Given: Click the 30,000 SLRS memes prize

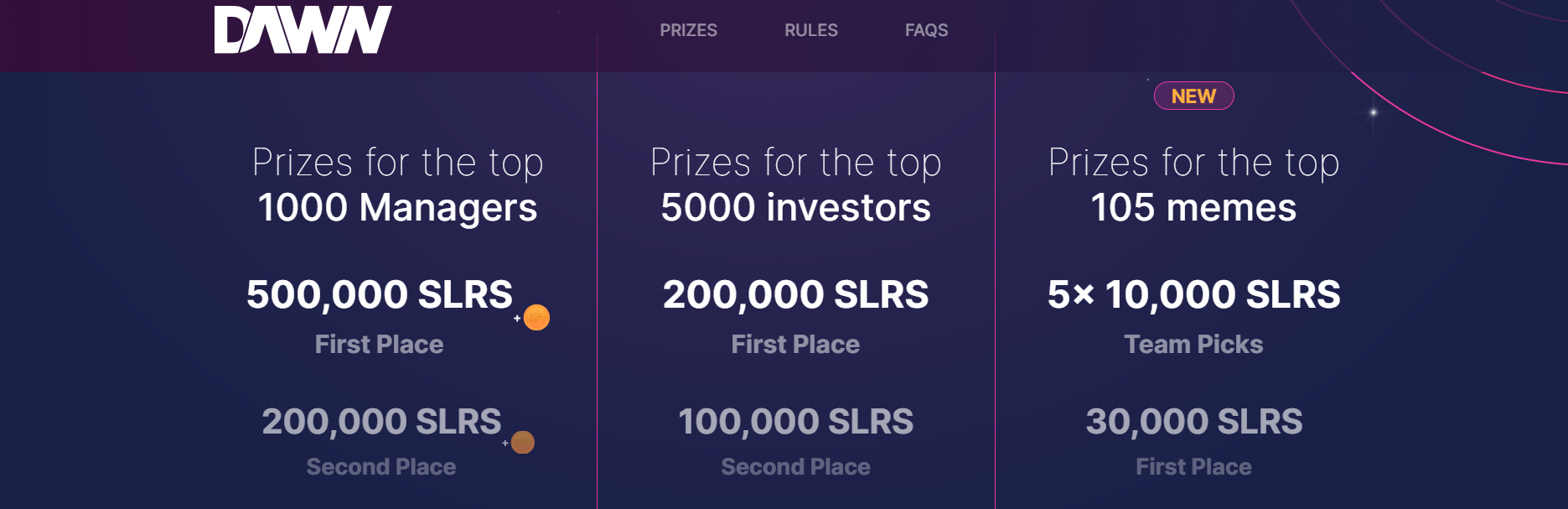Looking at the screenshot, I should click(x=1193, y=421).
